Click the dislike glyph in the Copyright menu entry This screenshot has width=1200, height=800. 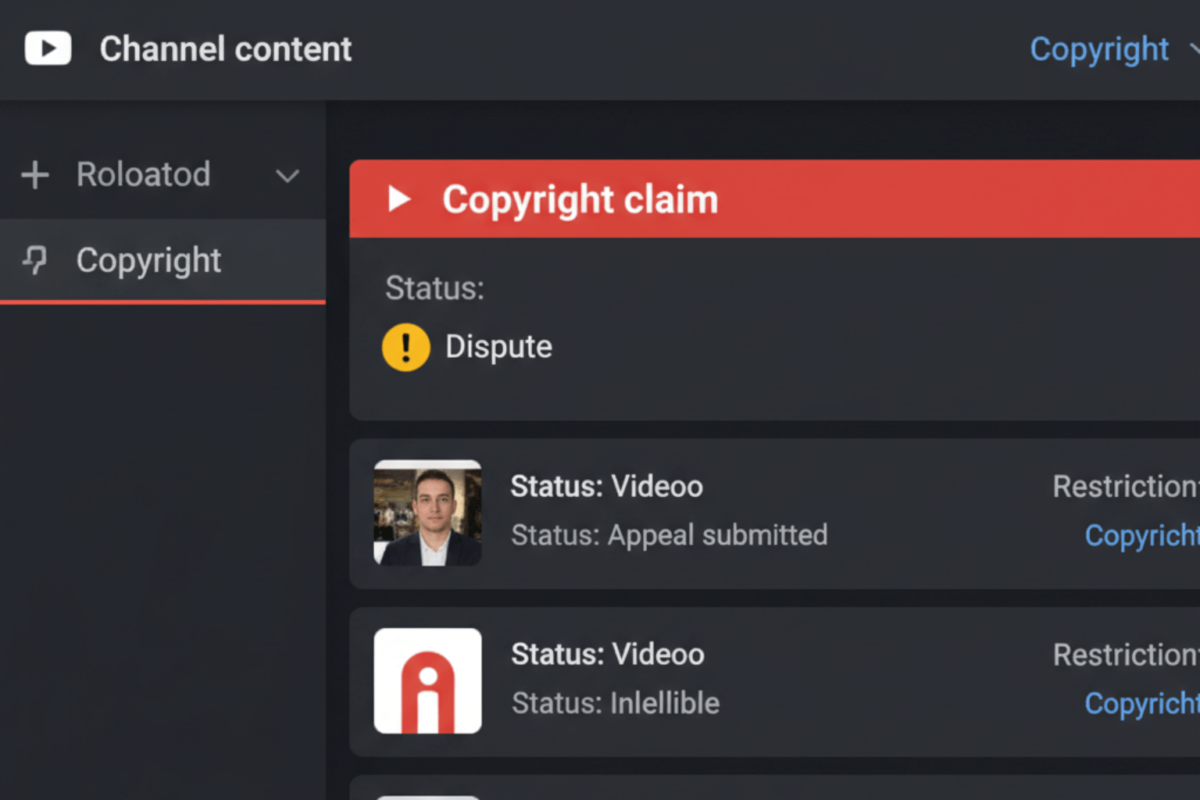[x=36, y=261]
